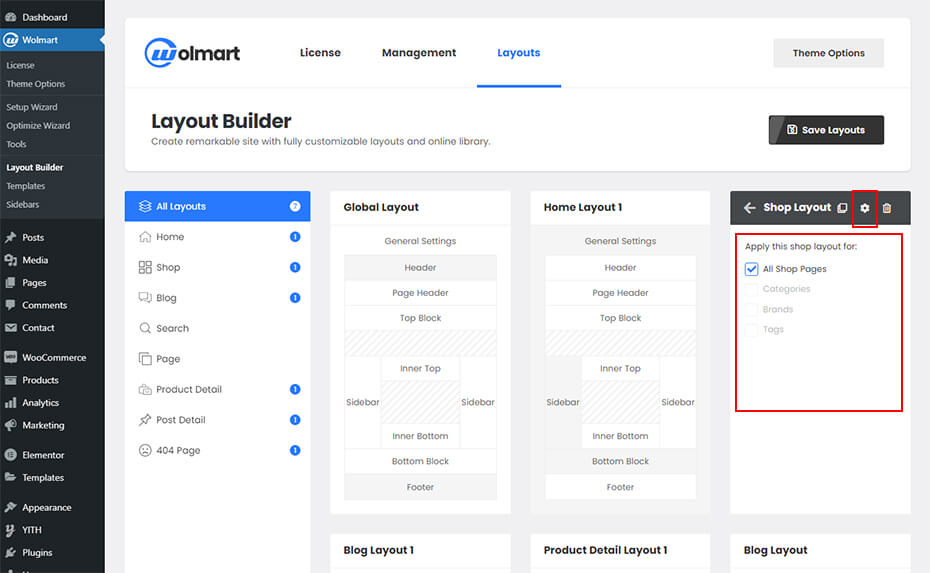Choose the 404 Page layout category

pos(178,450)
